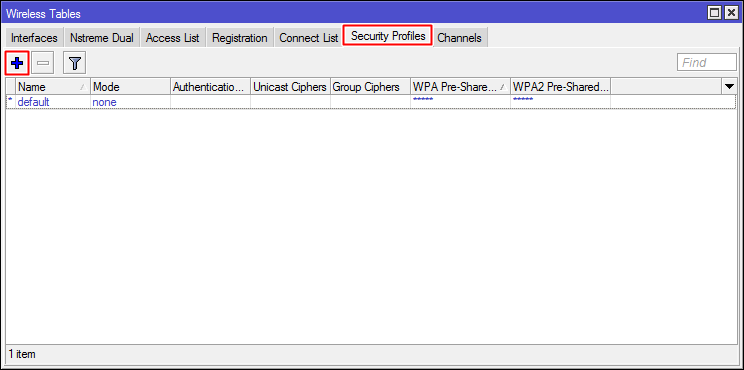Click the default row's WPA2 key asterisks
Screen dimensions: 744x370
click(x=523, y=100)
